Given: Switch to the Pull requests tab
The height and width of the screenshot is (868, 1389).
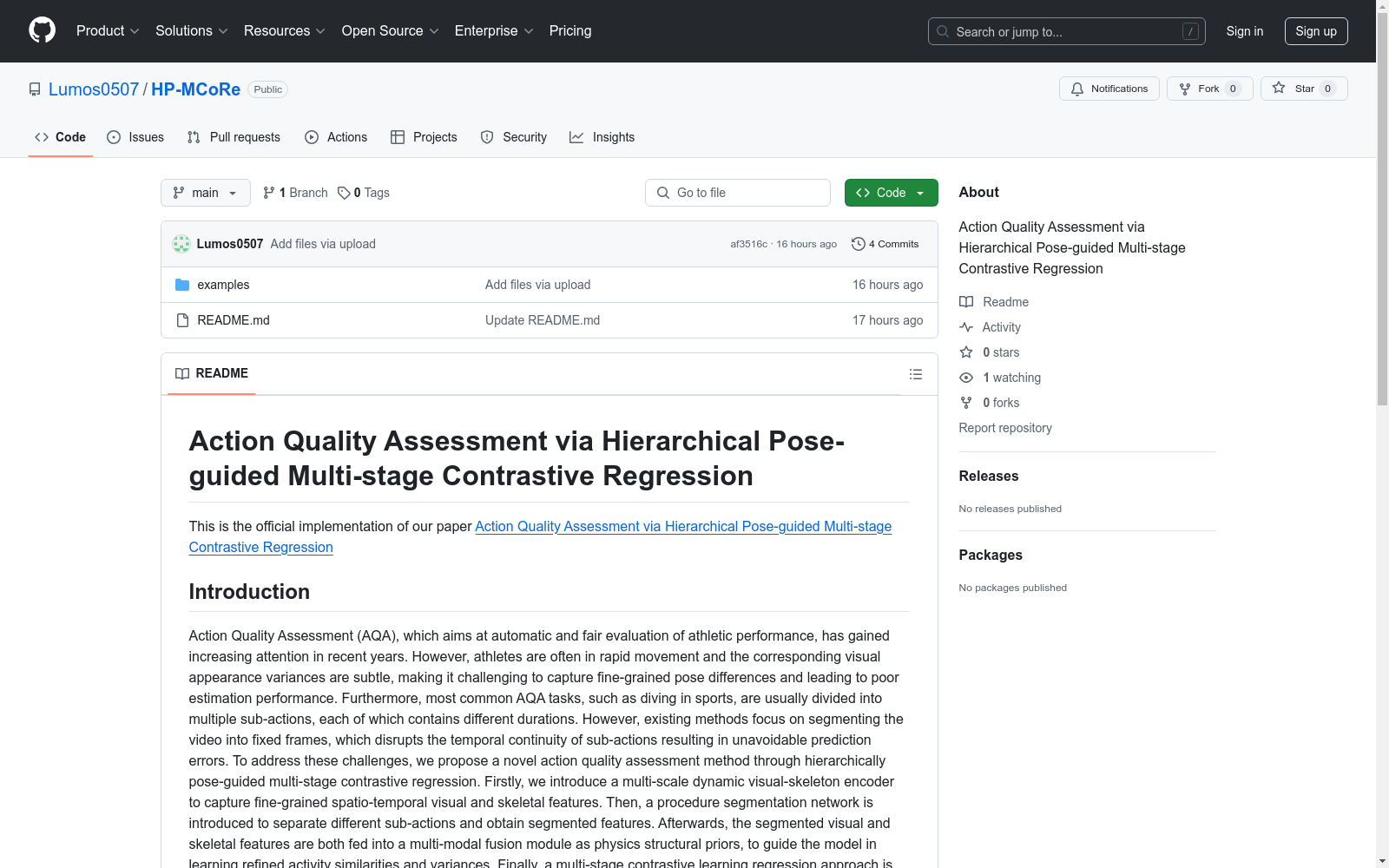Looking at the screenshot, I should (x=234, y=137).
